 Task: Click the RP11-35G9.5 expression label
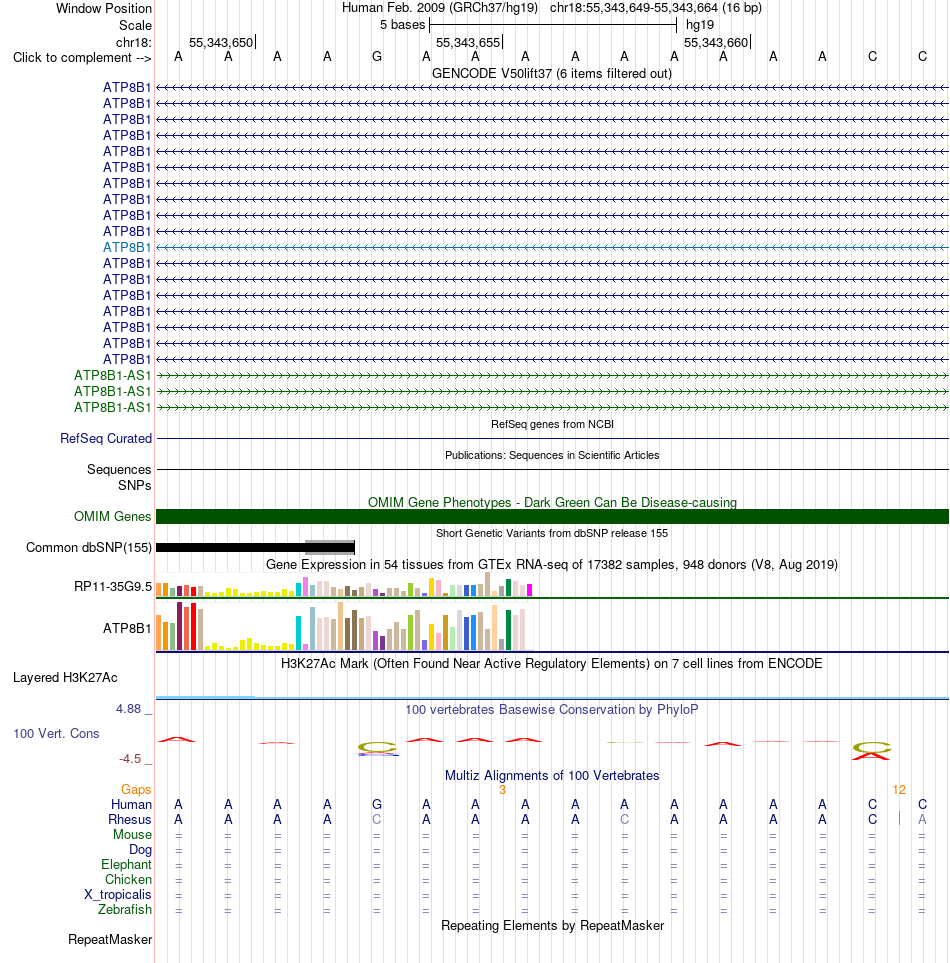(112, 587)
